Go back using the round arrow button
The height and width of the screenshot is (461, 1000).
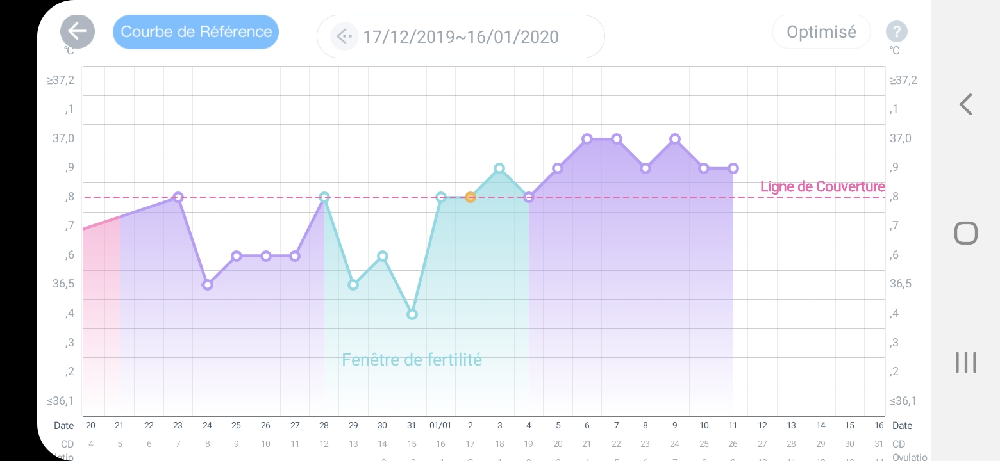pyautogui.click(x=77, y=32)
